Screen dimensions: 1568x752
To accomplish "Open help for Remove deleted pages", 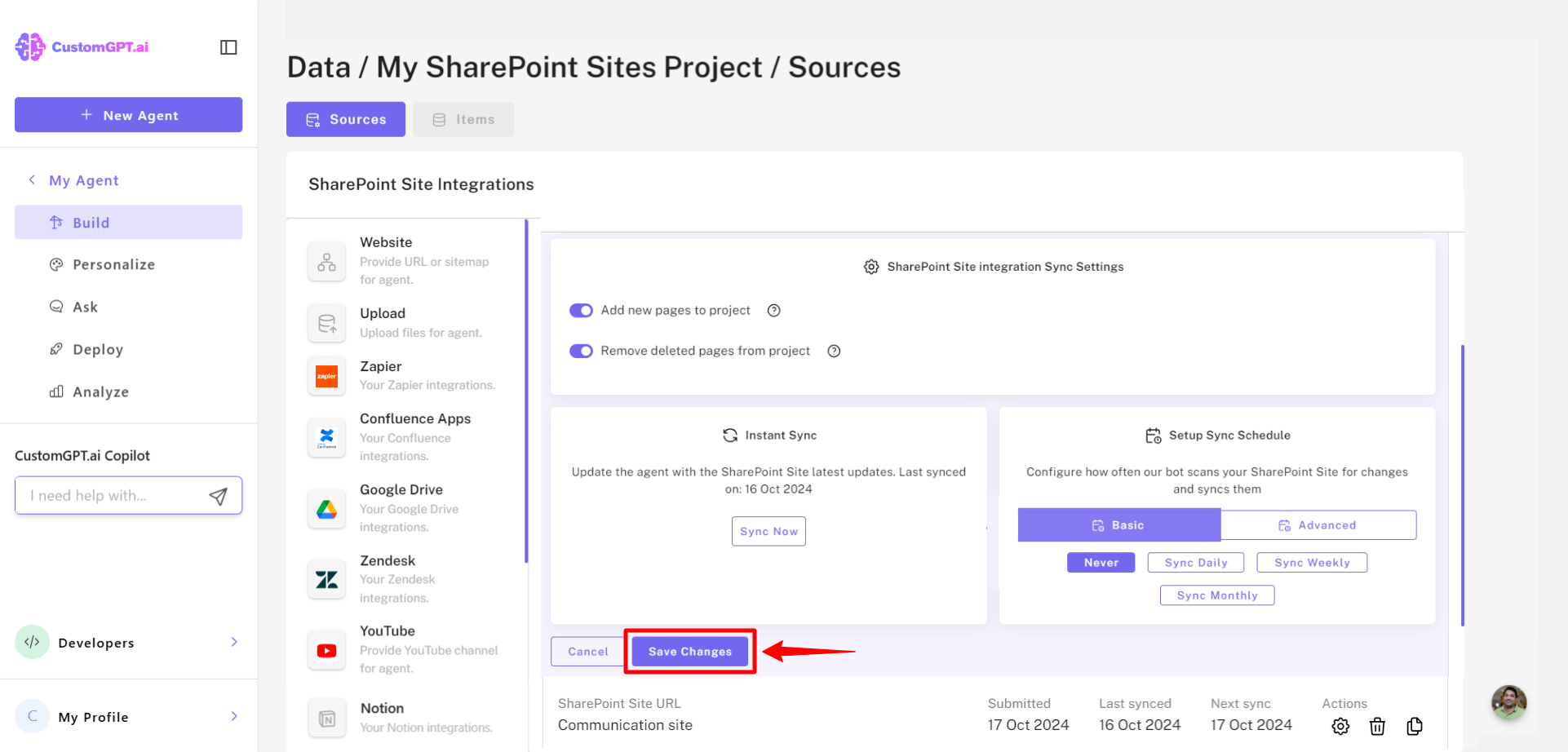I will 834,351.
